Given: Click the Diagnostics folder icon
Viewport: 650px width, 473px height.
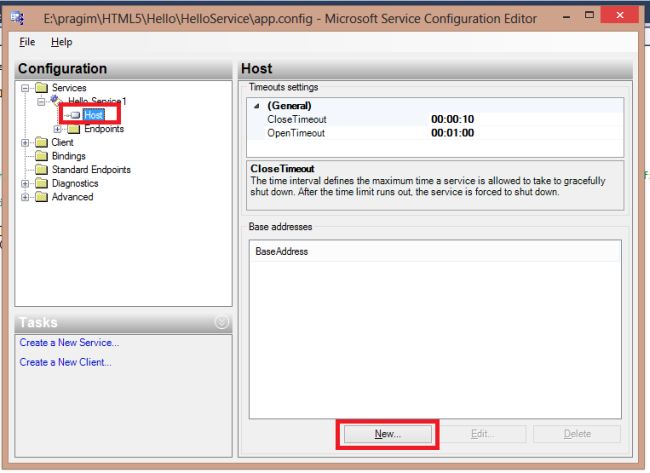Looking at the screenshot, I should coord(41,183).
